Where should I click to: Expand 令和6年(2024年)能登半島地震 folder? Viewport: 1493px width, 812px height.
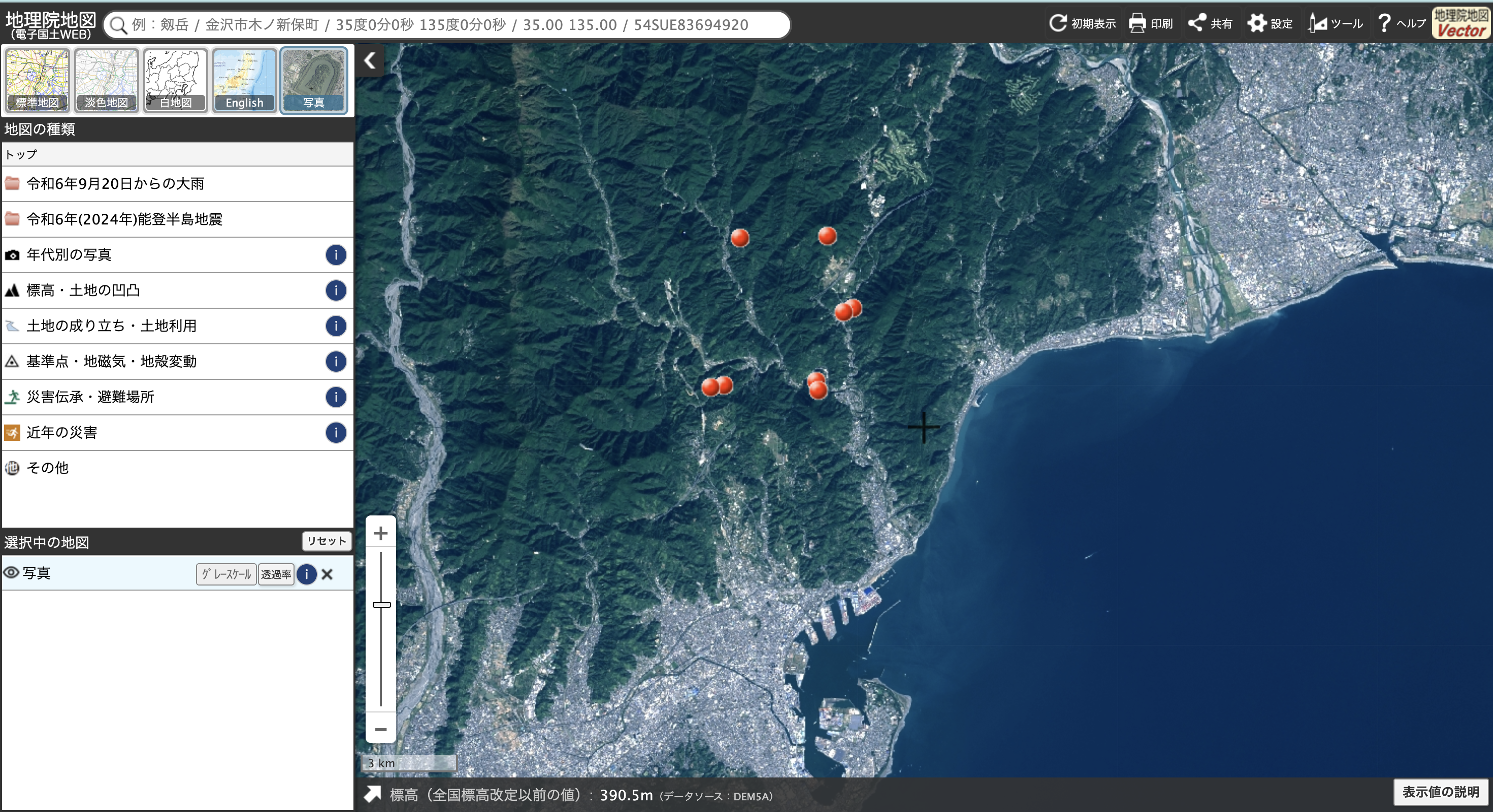point(124,219)
